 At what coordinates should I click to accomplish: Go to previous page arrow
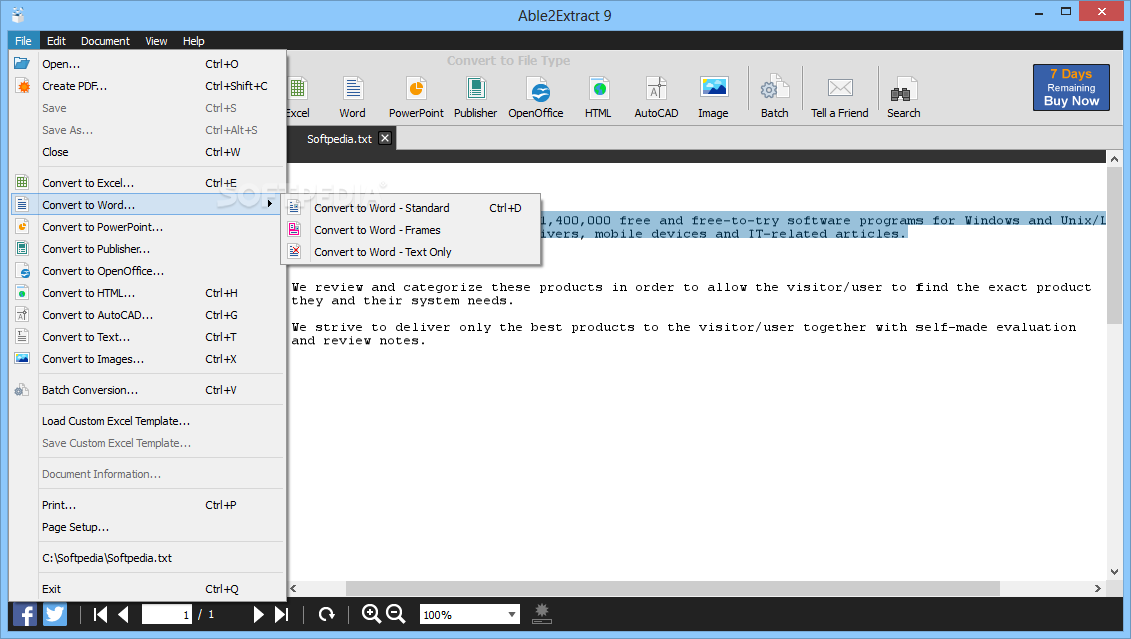pyautogui.click(x=123, y=614)
